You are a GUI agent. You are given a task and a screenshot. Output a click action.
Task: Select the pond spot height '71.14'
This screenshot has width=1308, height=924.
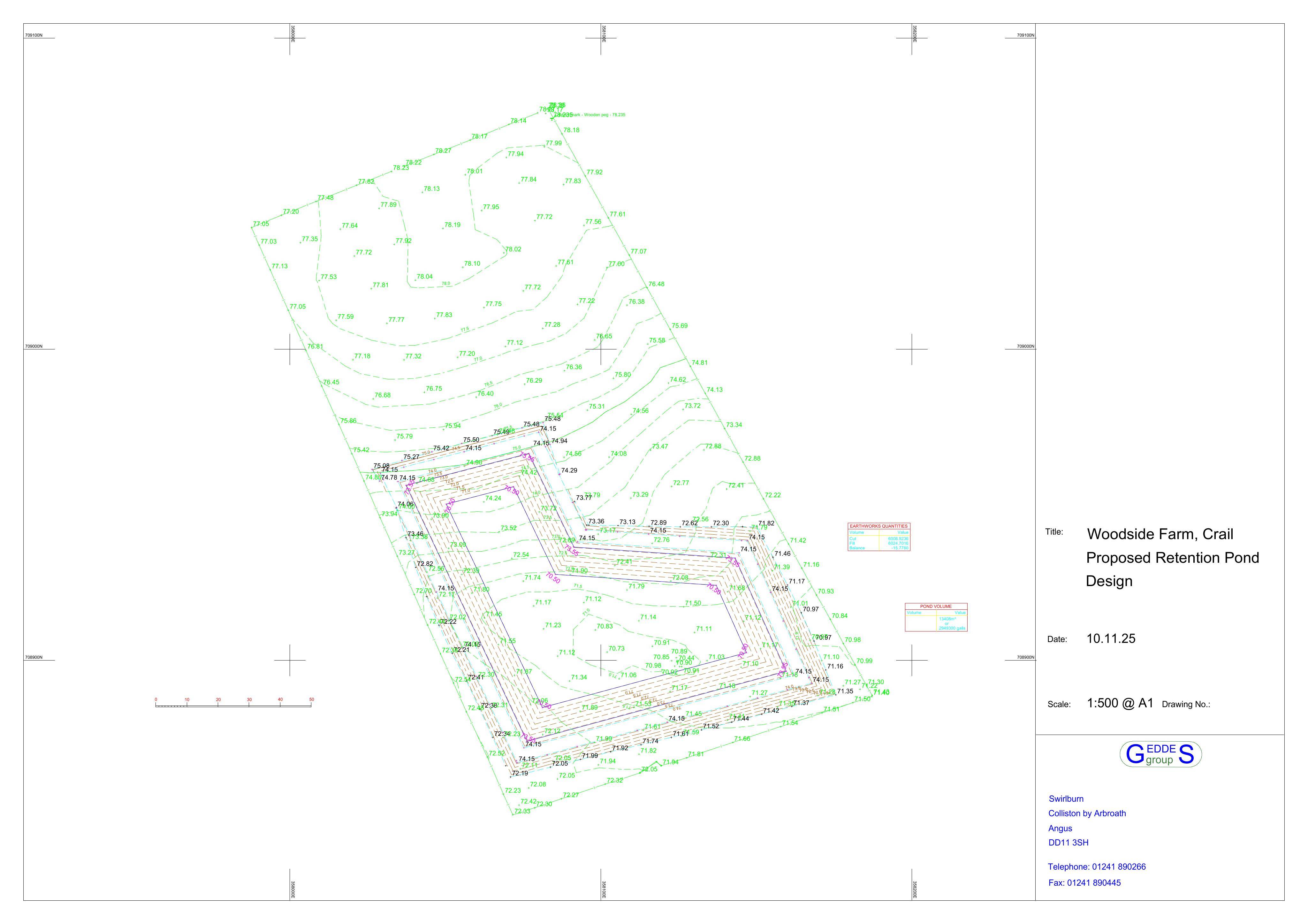click(648, 617)
